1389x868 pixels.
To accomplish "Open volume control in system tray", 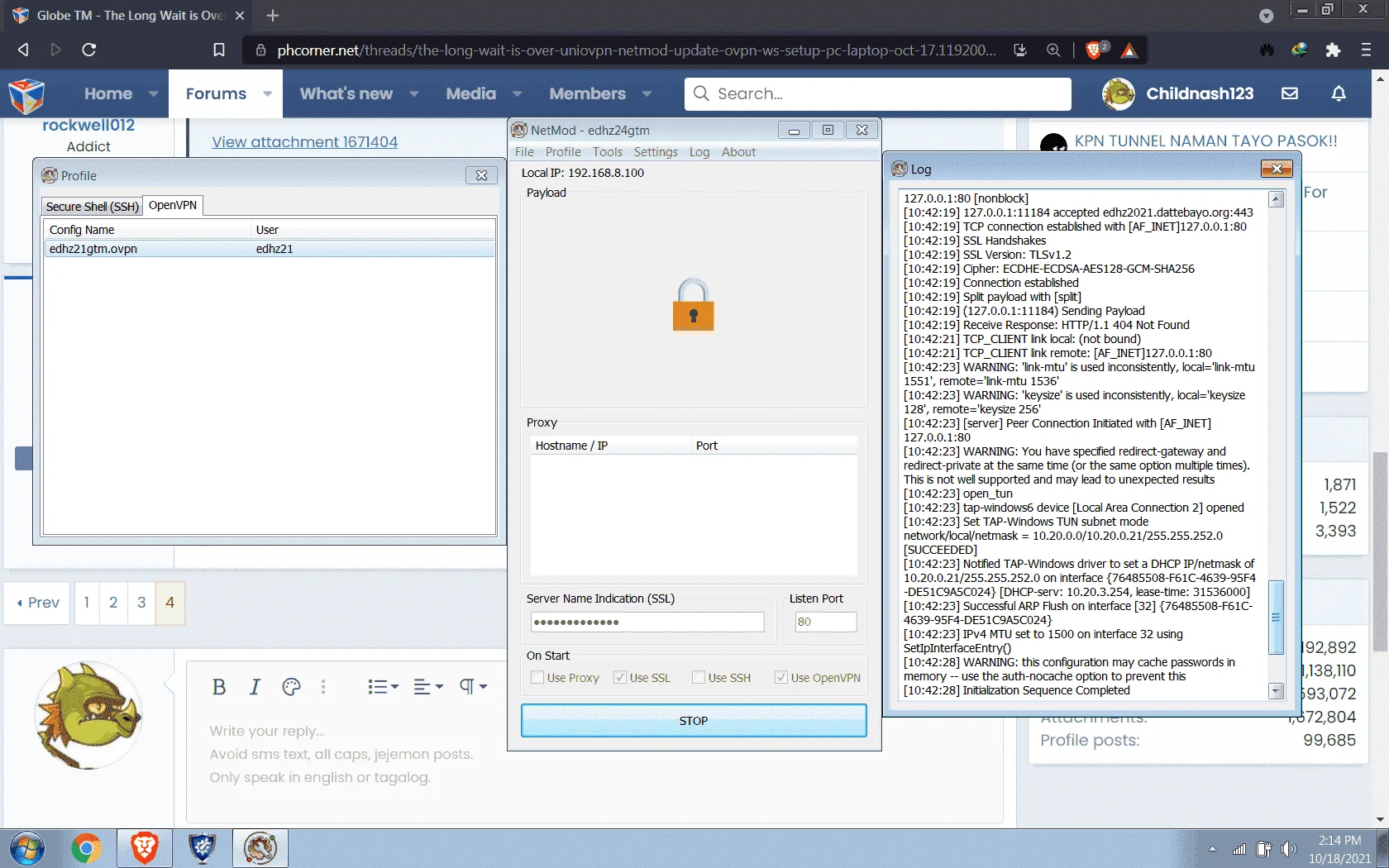I will click(1289, 849).
